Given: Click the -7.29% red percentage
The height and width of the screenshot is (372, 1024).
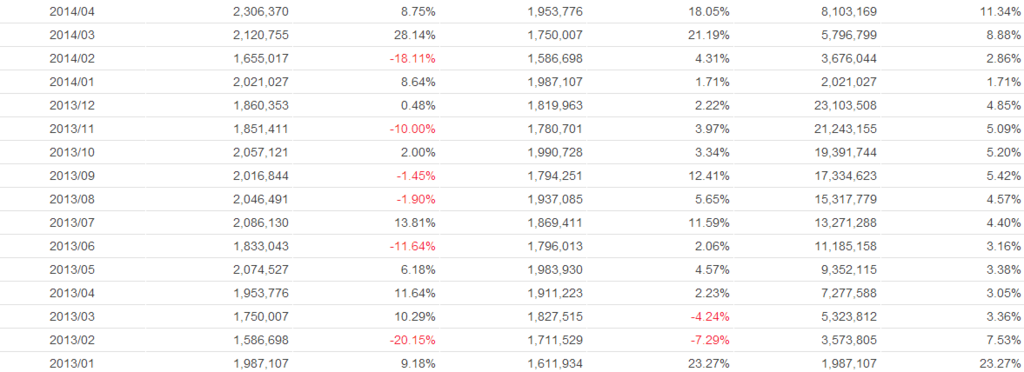Looking at the screenshot, I should [710, 340].
